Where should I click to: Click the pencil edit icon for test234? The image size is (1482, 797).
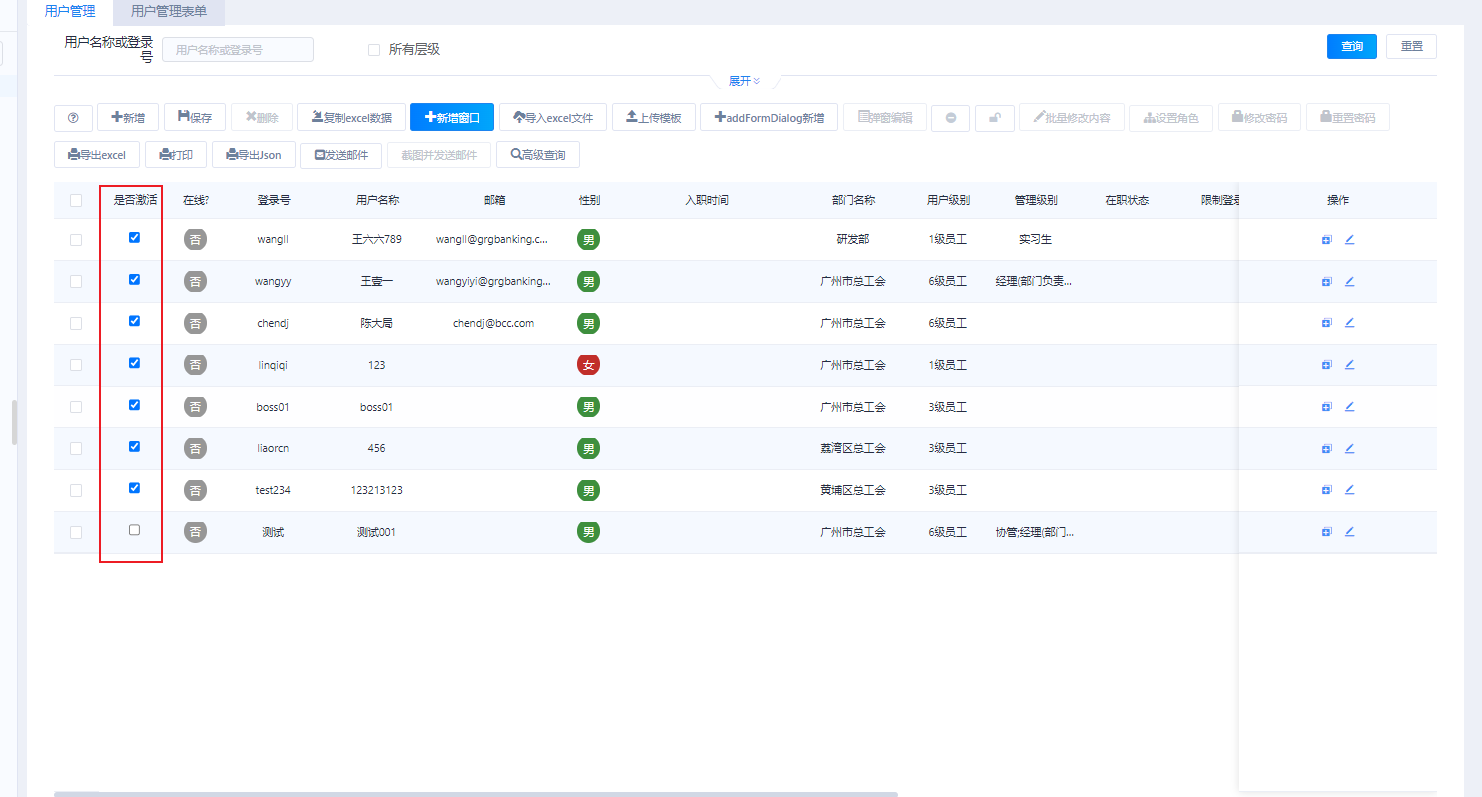[1349, 490]
